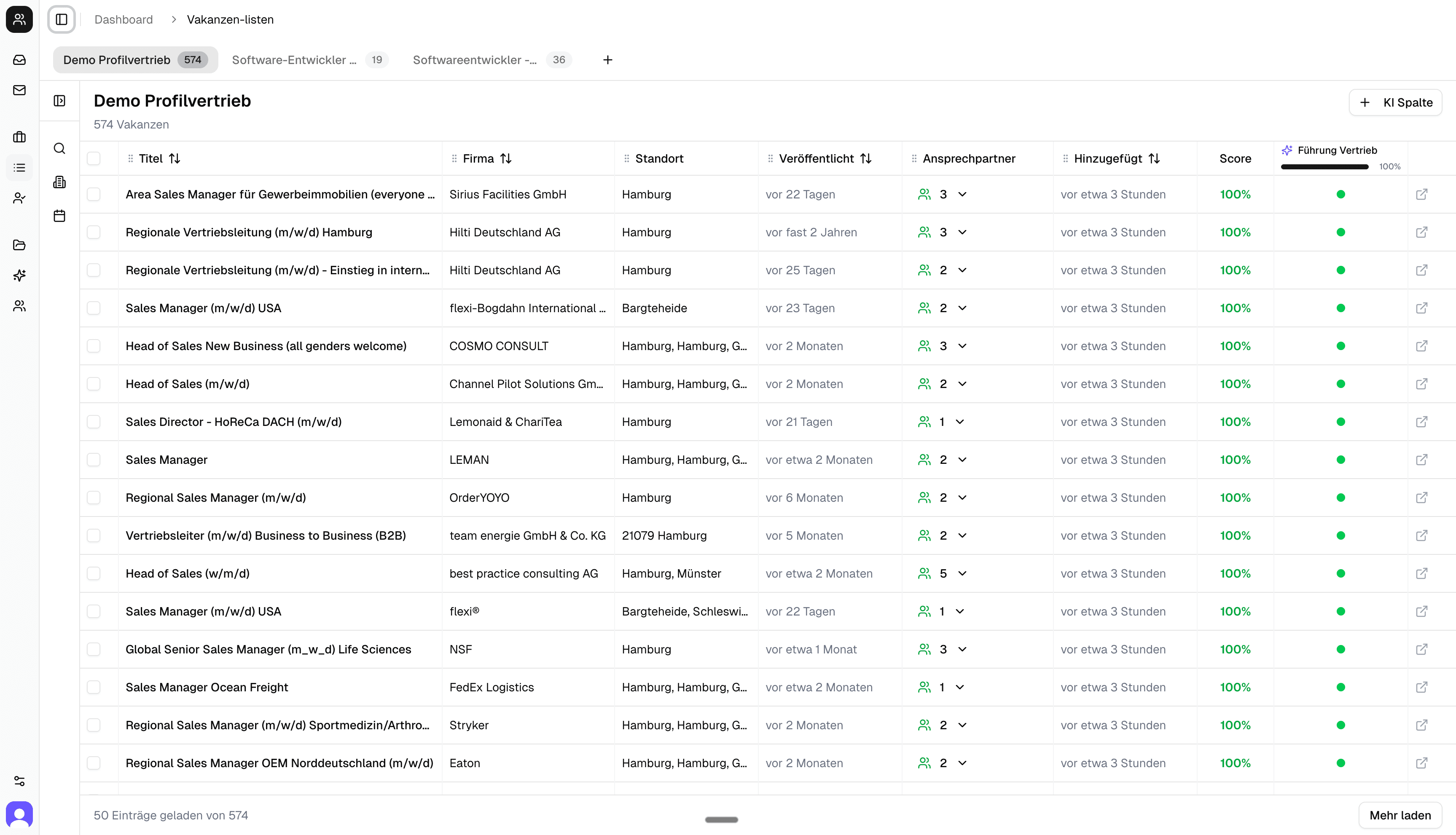Screen dimensions: 1456x835
Task: Click the Mehr laden button
Action: 1400,815
